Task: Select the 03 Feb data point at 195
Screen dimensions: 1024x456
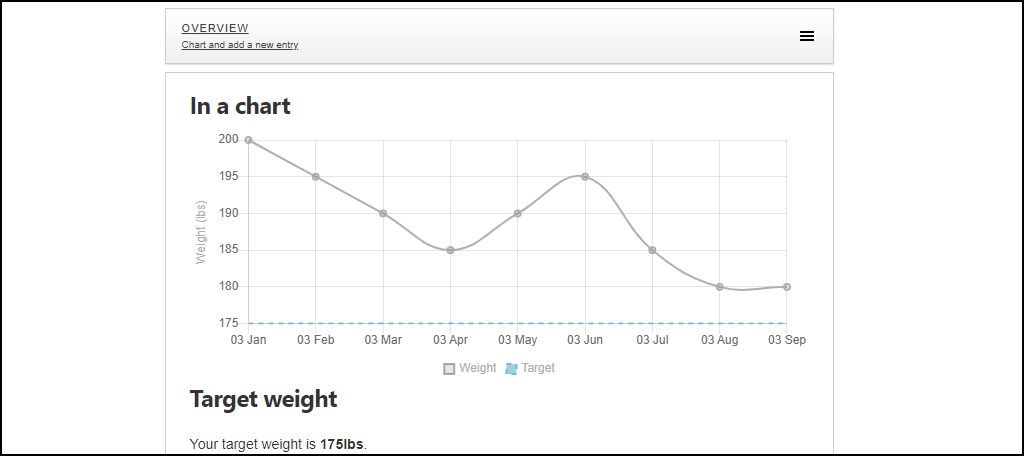Action: click(x=315, y=176)
